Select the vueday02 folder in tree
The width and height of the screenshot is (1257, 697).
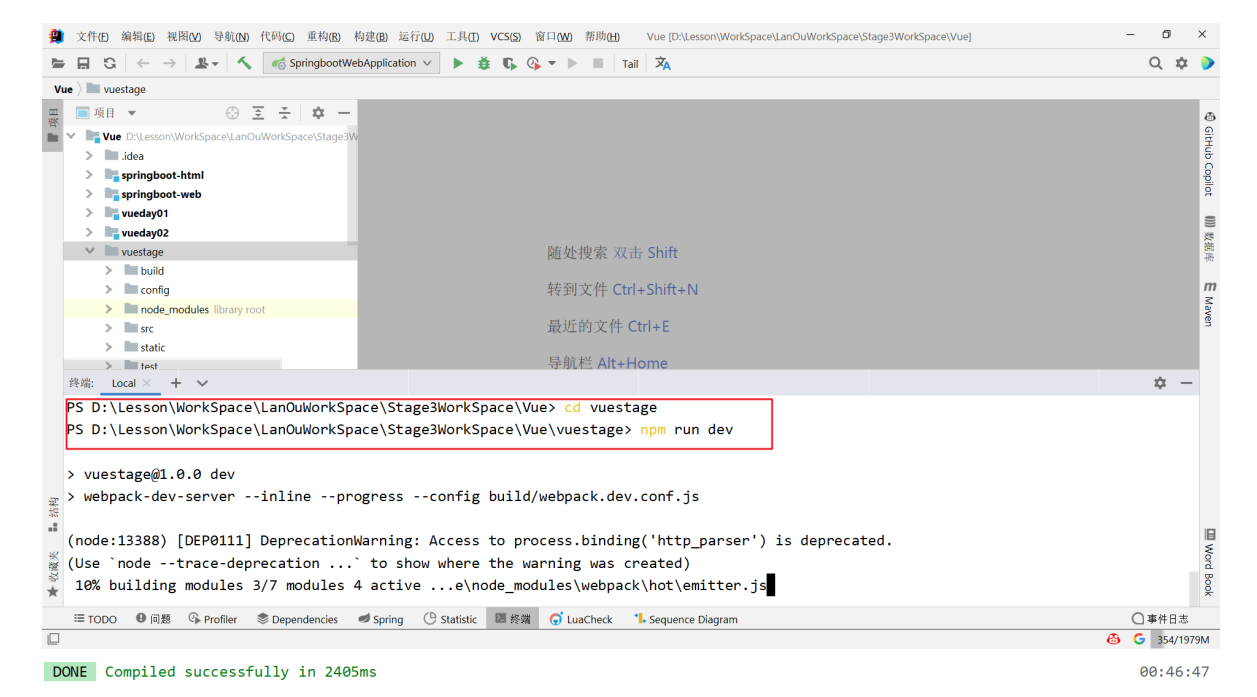(145, 233)
